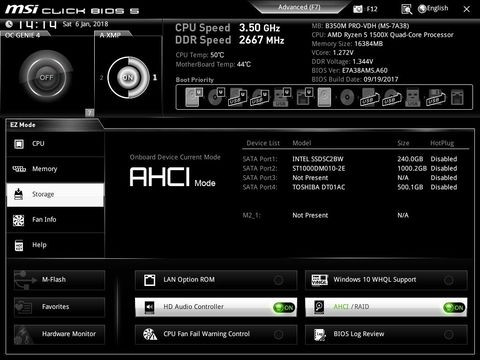Click the AHCI/RAID disk icon
Viewport: 480px width, 360px height.
[x=319, y=307]
